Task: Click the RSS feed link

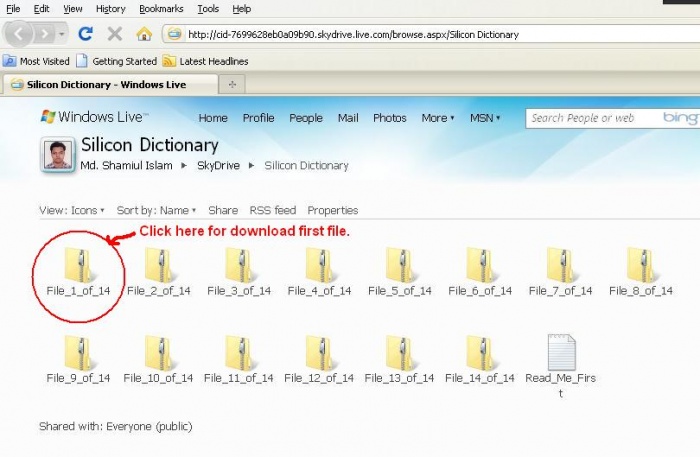Action: click(272, 211)
